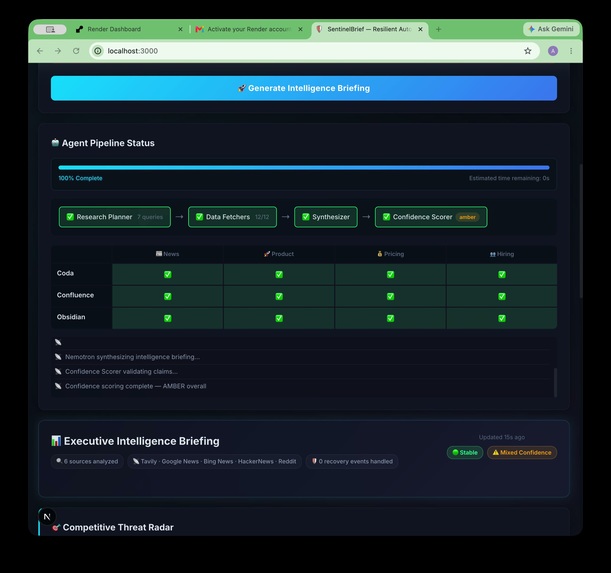Click Updated 15s ago text
Viewport: 611px width, 573px height.
[x=502, y=437]
